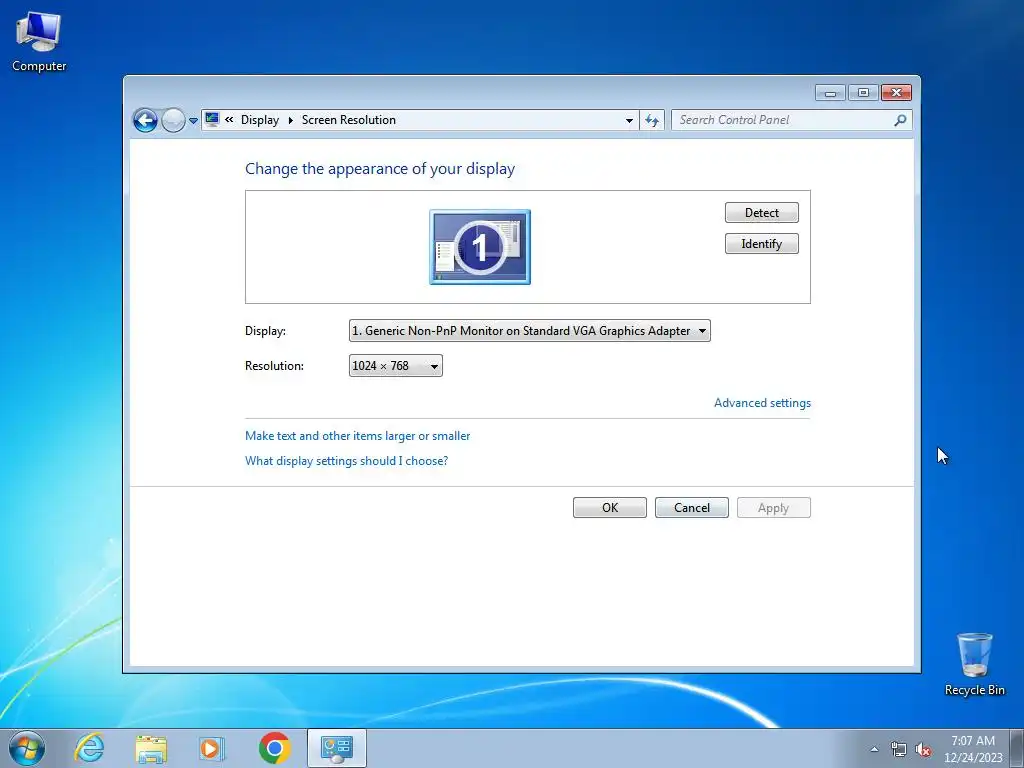The image size is (1024, 768).
Task: Click the double chevron before Display breadcrumb
Action: click(229, 120)
